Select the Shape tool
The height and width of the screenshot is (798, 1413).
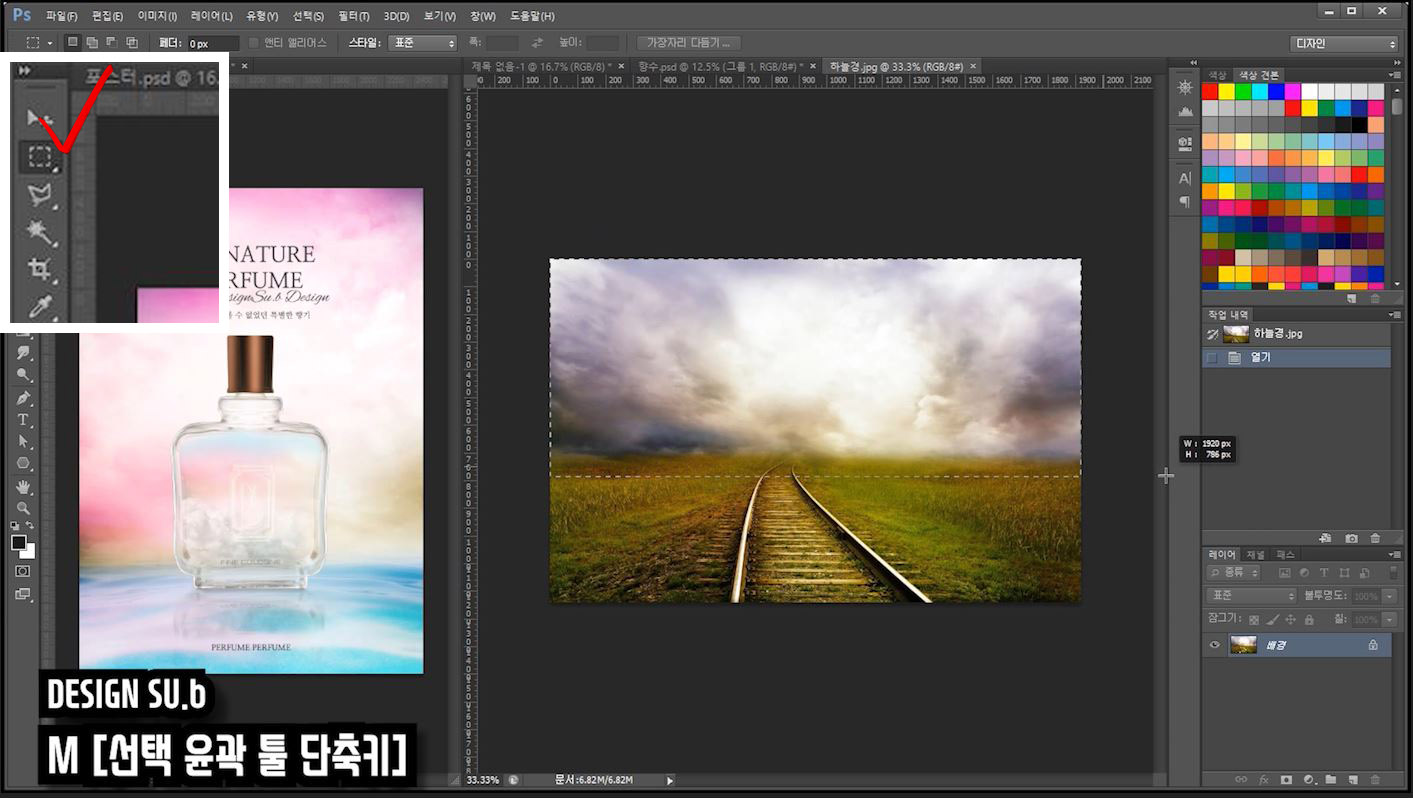pyautogui.click(x=23, y=464)
